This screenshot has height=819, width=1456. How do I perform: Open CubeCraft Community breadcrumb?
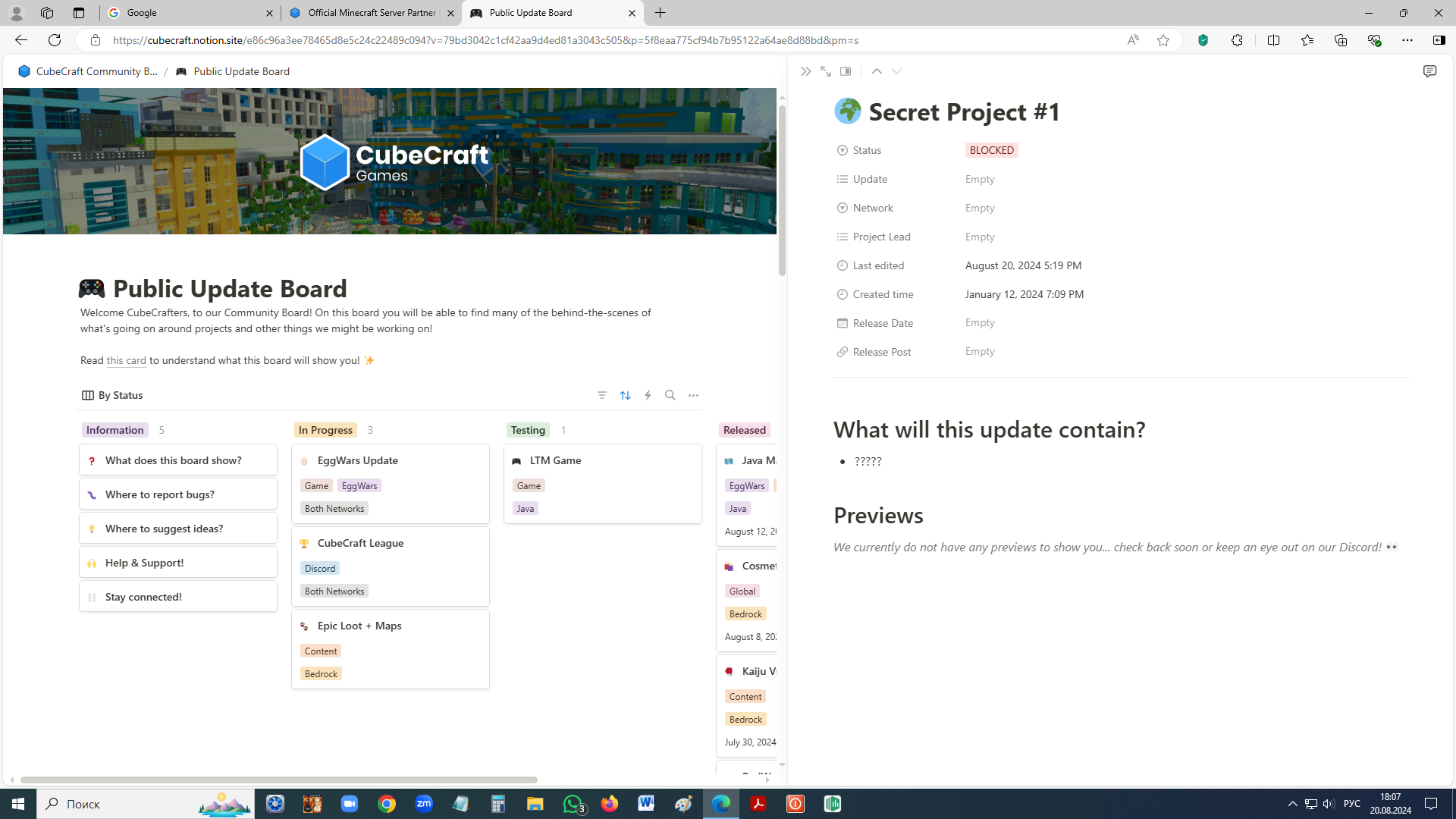pyautogui.click(x=88, y=71)
